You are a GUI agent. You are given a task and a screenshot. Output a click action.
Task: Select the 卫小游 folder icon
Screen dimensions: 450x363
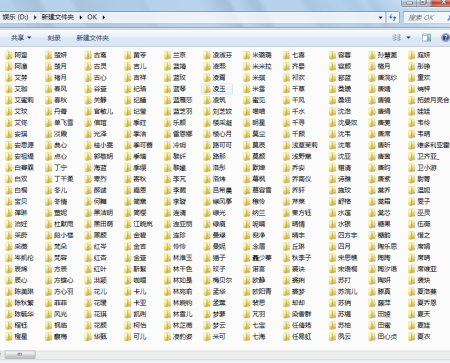412,168
